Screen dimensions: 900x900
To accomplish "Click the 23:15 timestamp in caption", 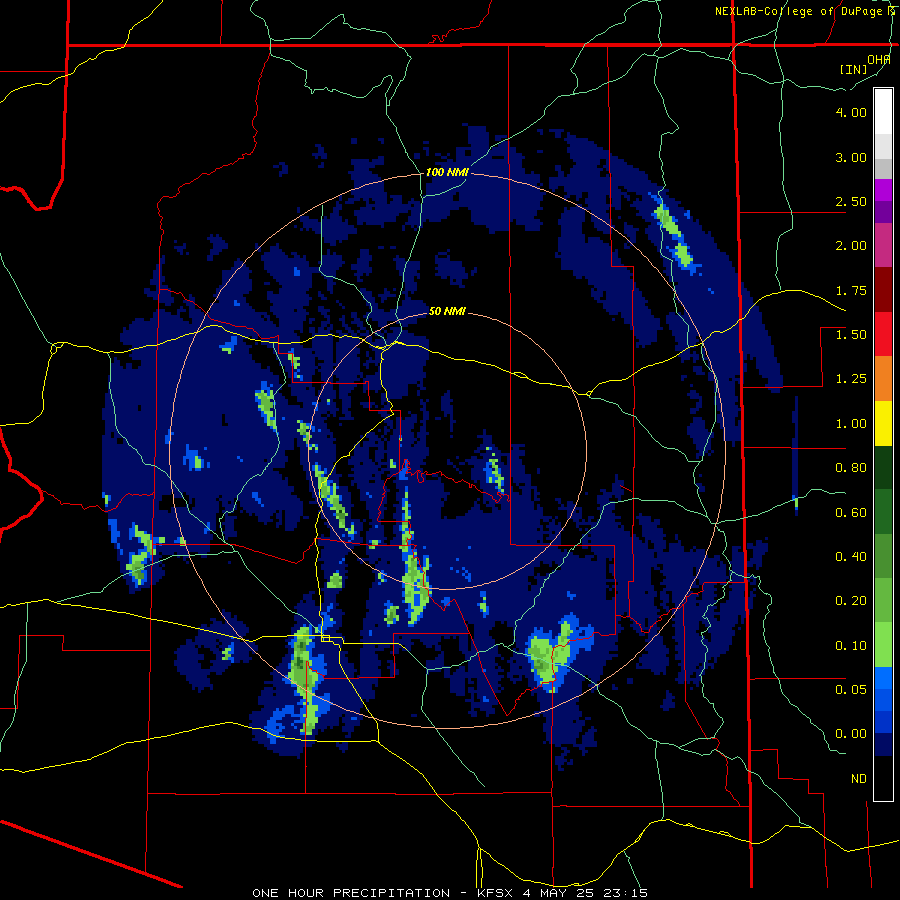I will (626, 893).
